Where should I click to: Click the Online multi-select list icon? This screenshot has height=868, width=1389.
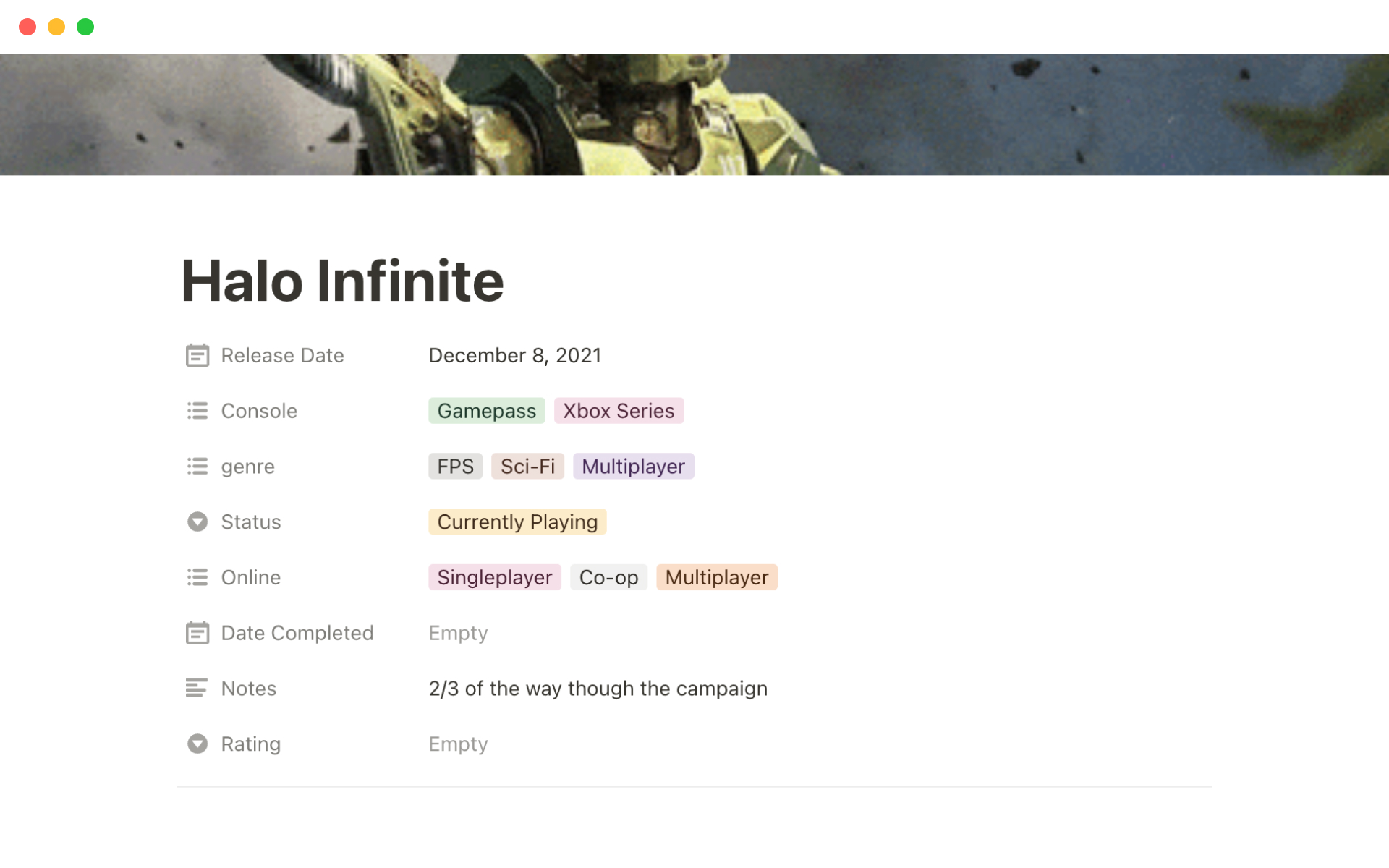(x=197, y=577)
